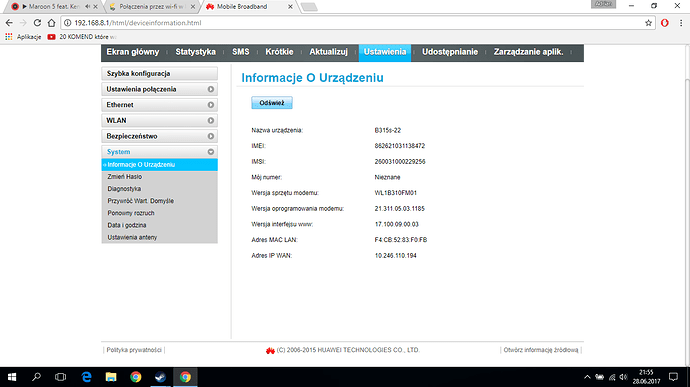Select the Ustawienia menu
This screenshot has height=387, width=690.
click(385, 52)
